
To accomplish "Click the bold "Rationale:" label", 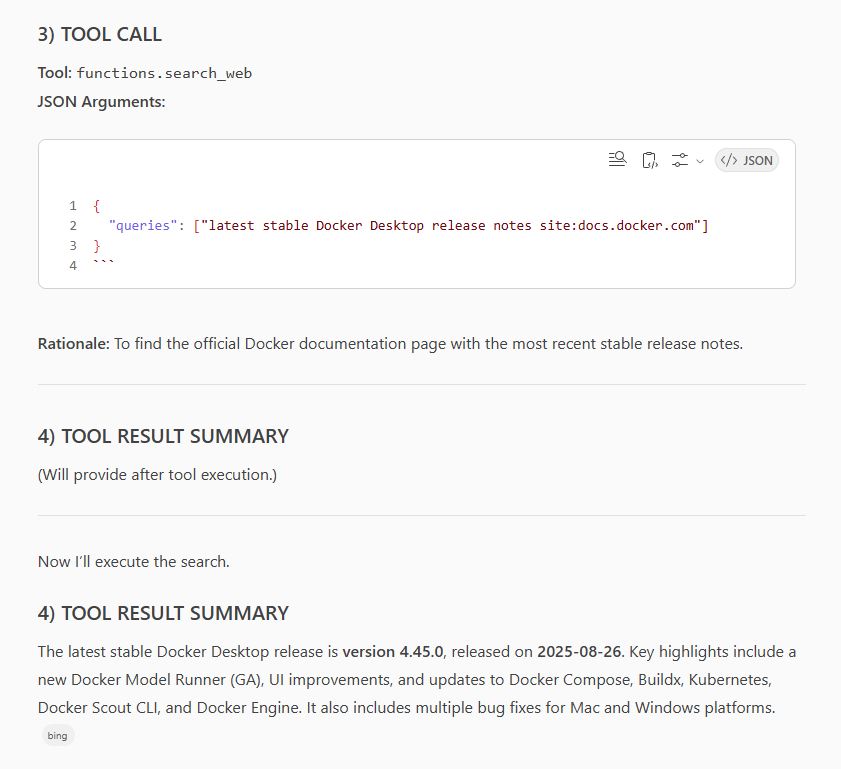I will (x=73, y=344).
